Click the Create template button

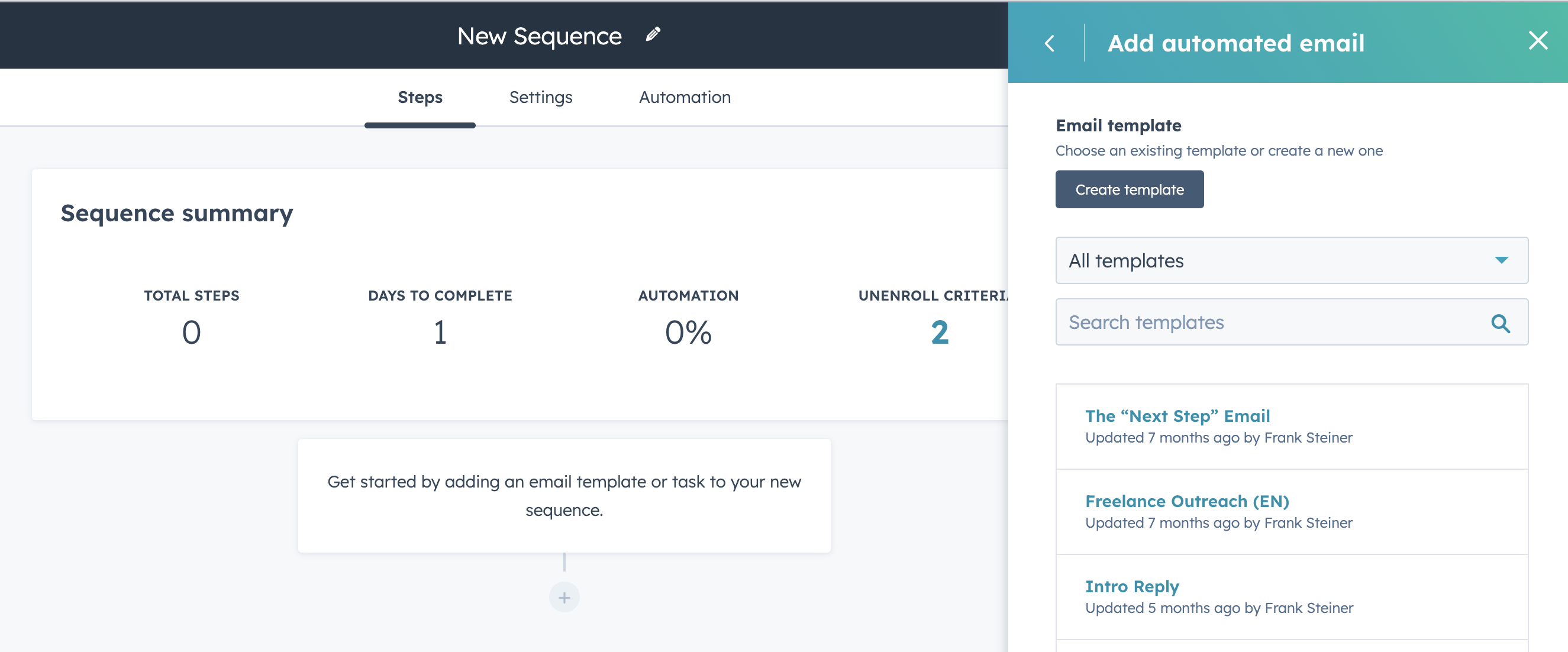(x=1129, y=189)
